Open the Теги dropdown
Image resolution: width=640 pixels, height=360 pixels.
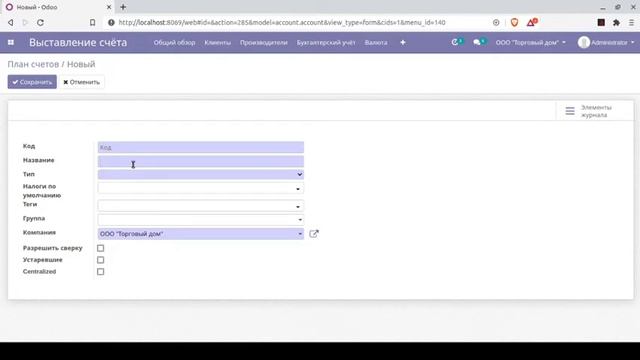(x=201, y=206)
